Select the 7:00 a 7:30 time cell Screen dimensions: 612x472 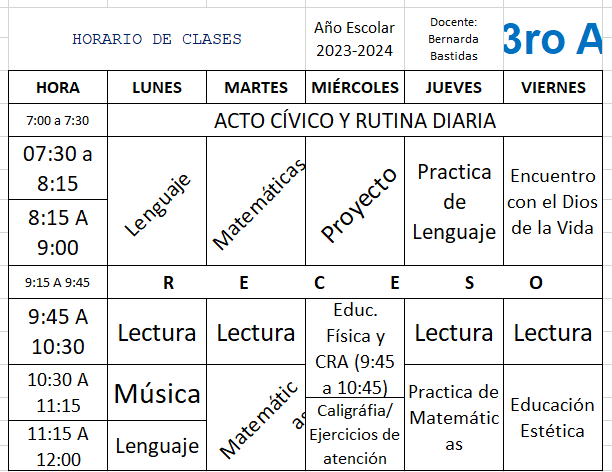tap(57, 121)
